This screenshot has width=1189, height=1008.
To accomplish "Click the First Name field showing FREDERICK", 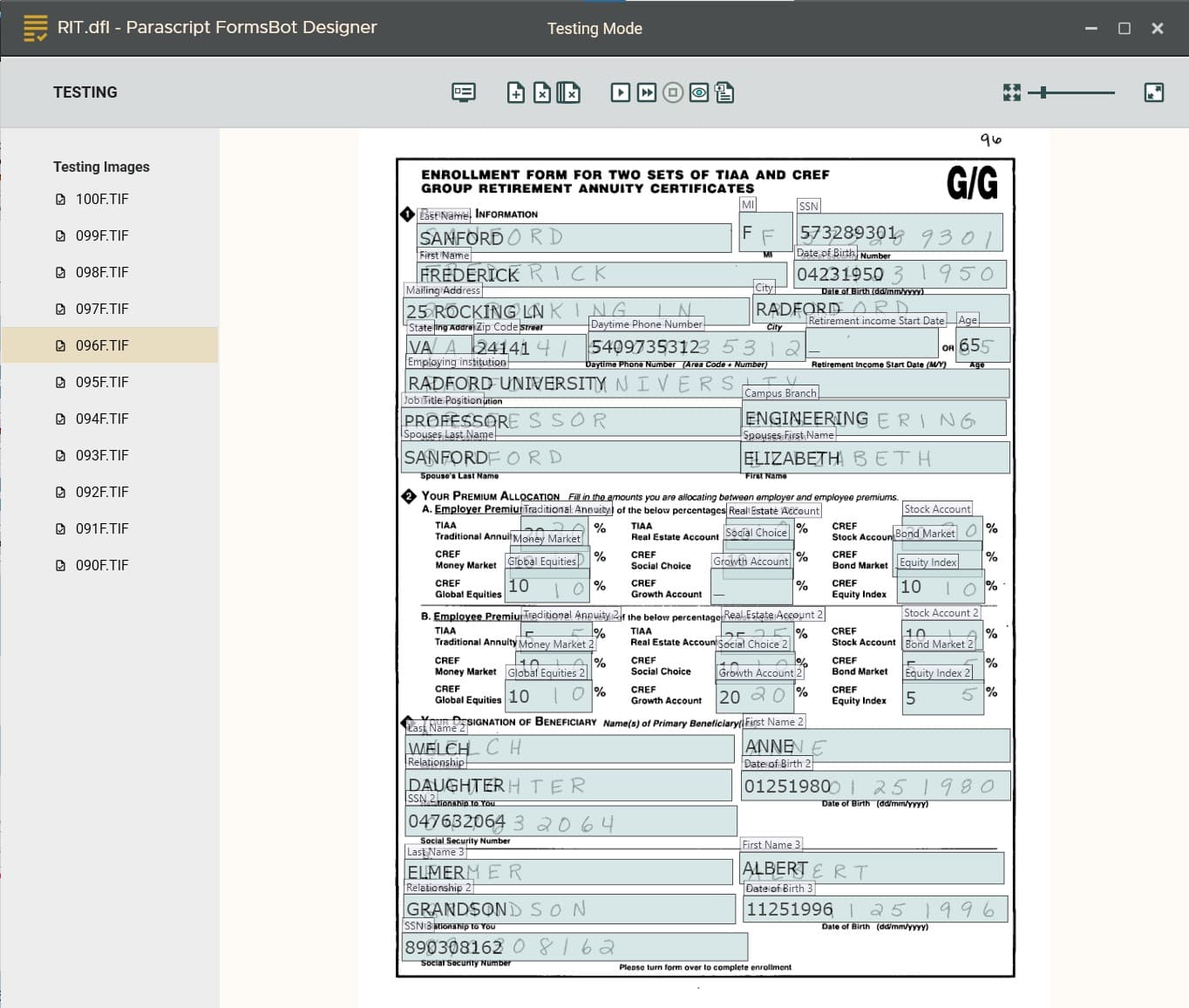I will 603,275.
